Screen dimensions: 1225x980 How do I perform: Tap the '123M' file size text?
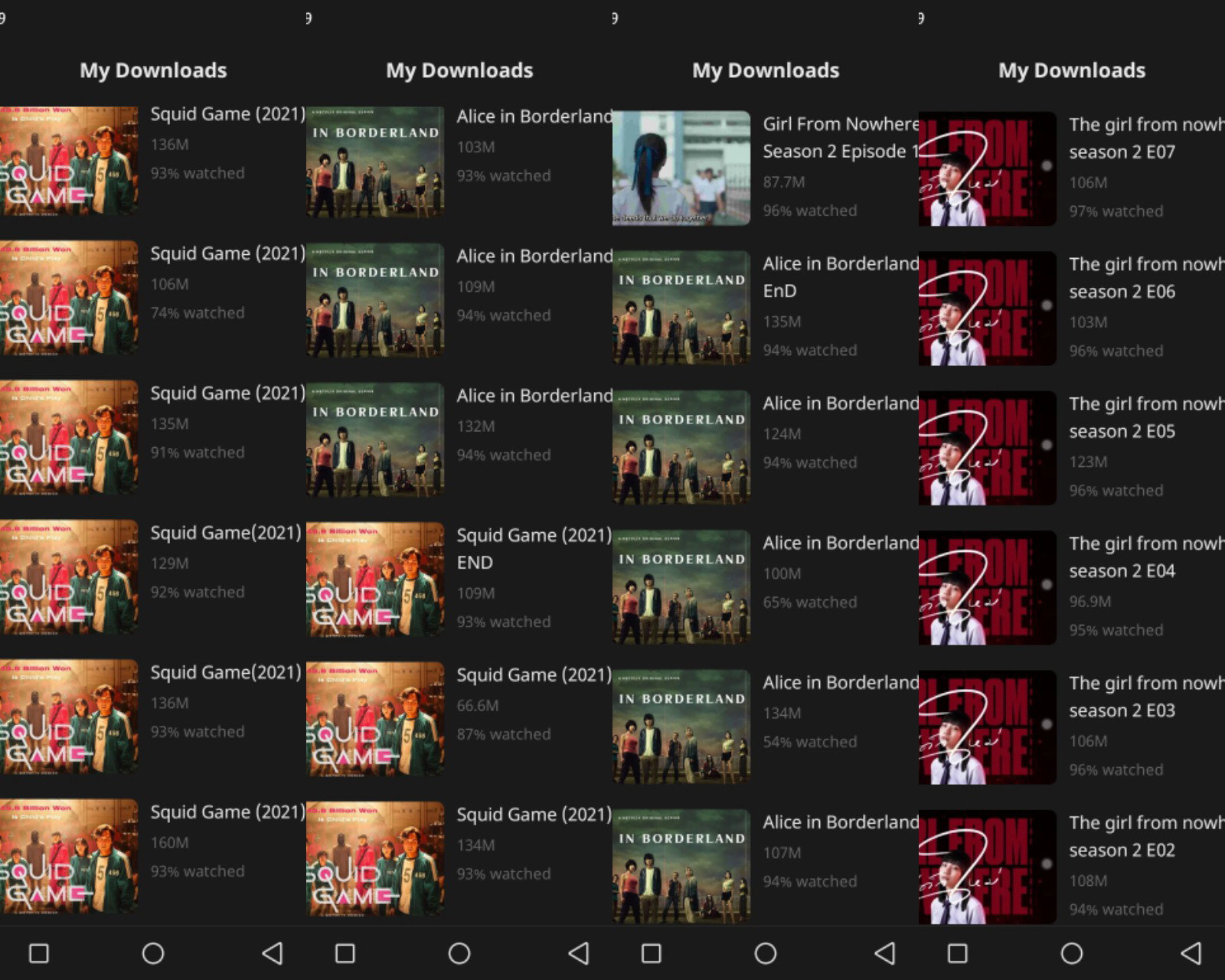coord(1088,462)
